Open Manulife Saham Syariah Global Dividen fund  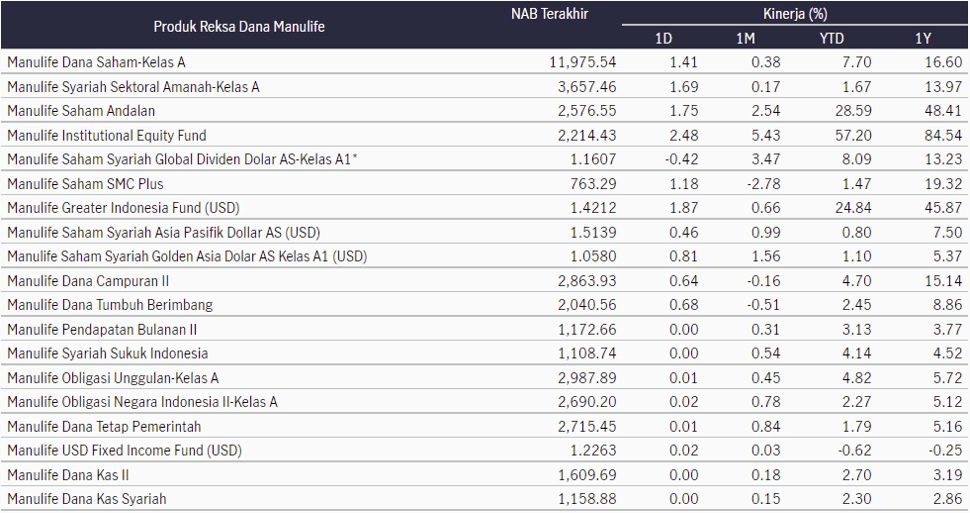click(182, 159)
